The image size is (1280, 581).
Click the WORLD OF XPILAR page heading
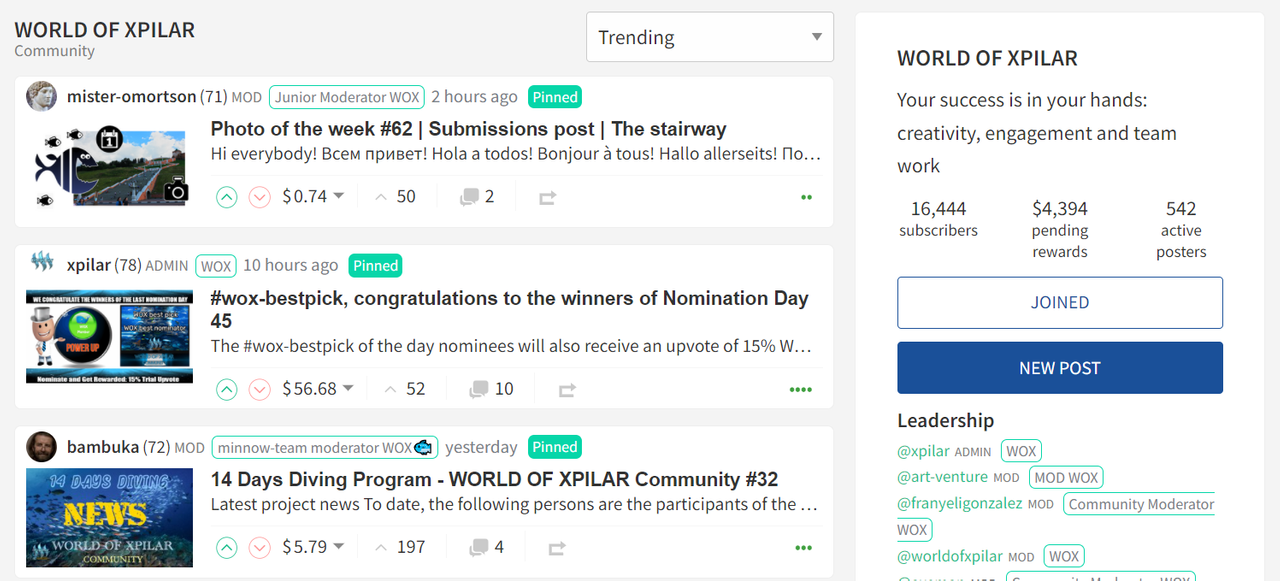point(105,30)
